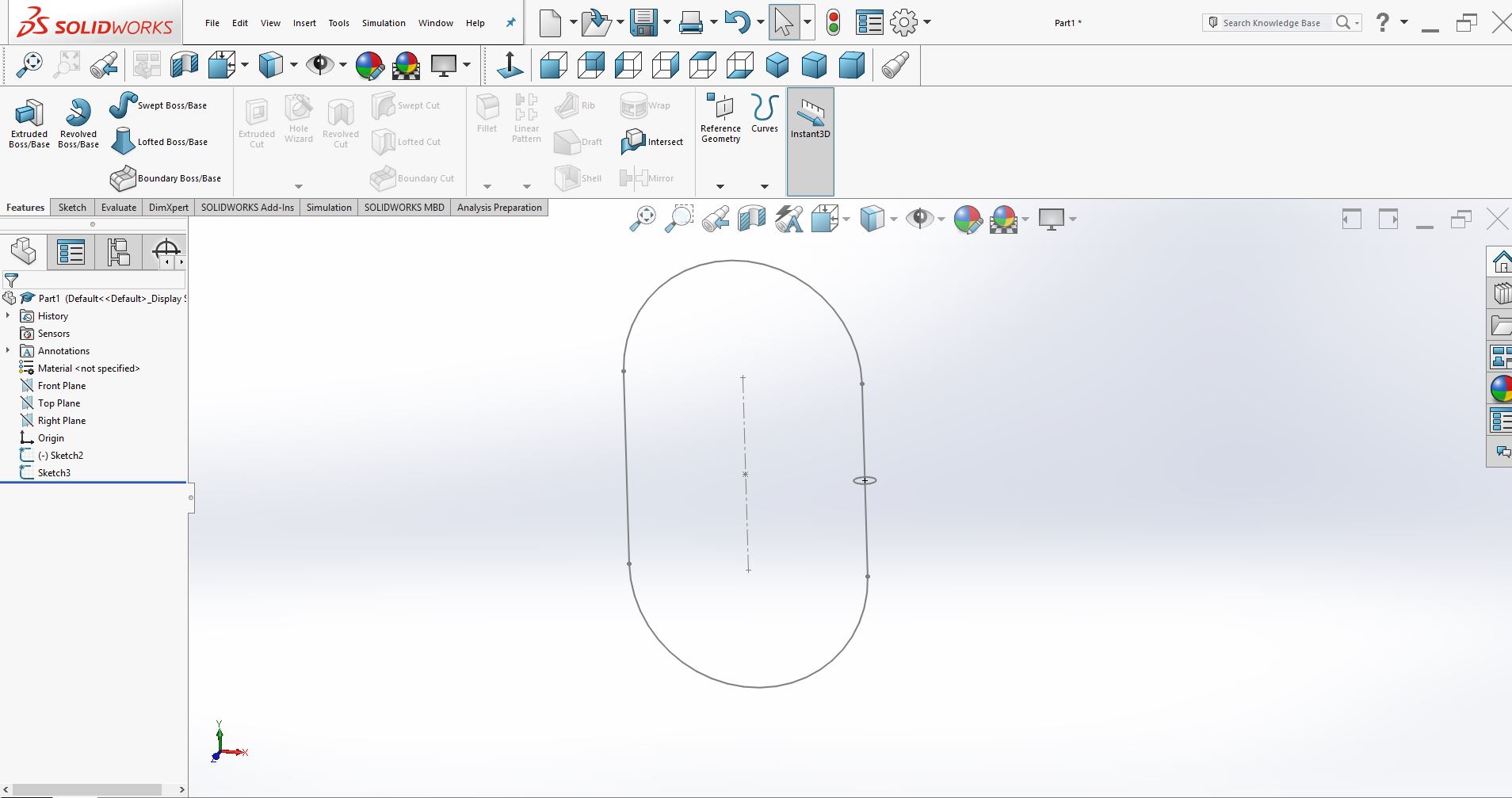
Task: Toggle Instant3D mode
Action: 810,141
